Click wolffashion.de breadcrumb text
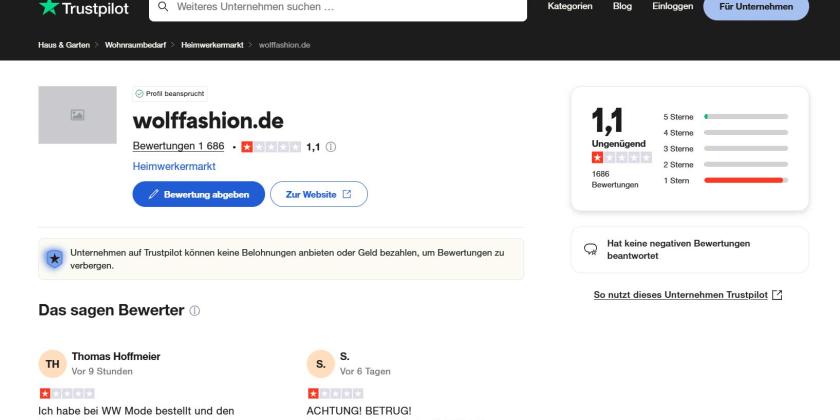 pos(284,45)
